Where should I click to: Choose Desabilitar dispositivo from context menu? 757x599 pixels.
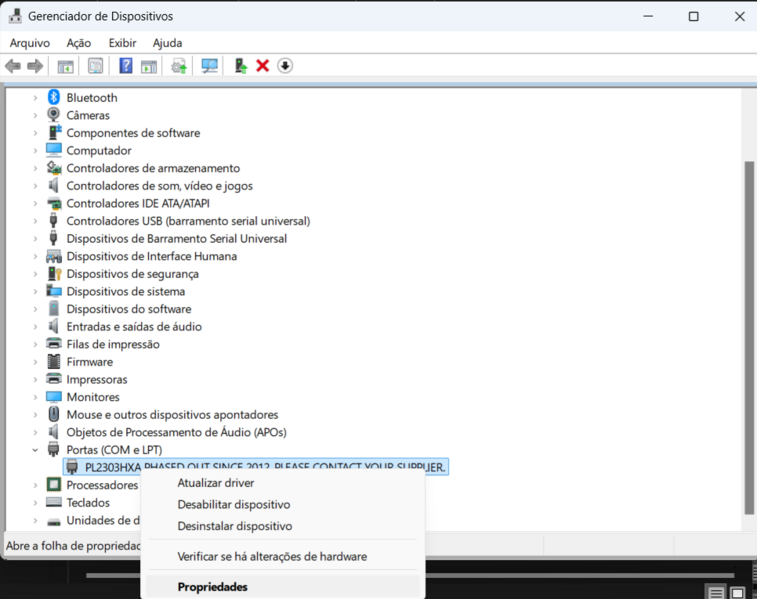click(x=282, y=504)
